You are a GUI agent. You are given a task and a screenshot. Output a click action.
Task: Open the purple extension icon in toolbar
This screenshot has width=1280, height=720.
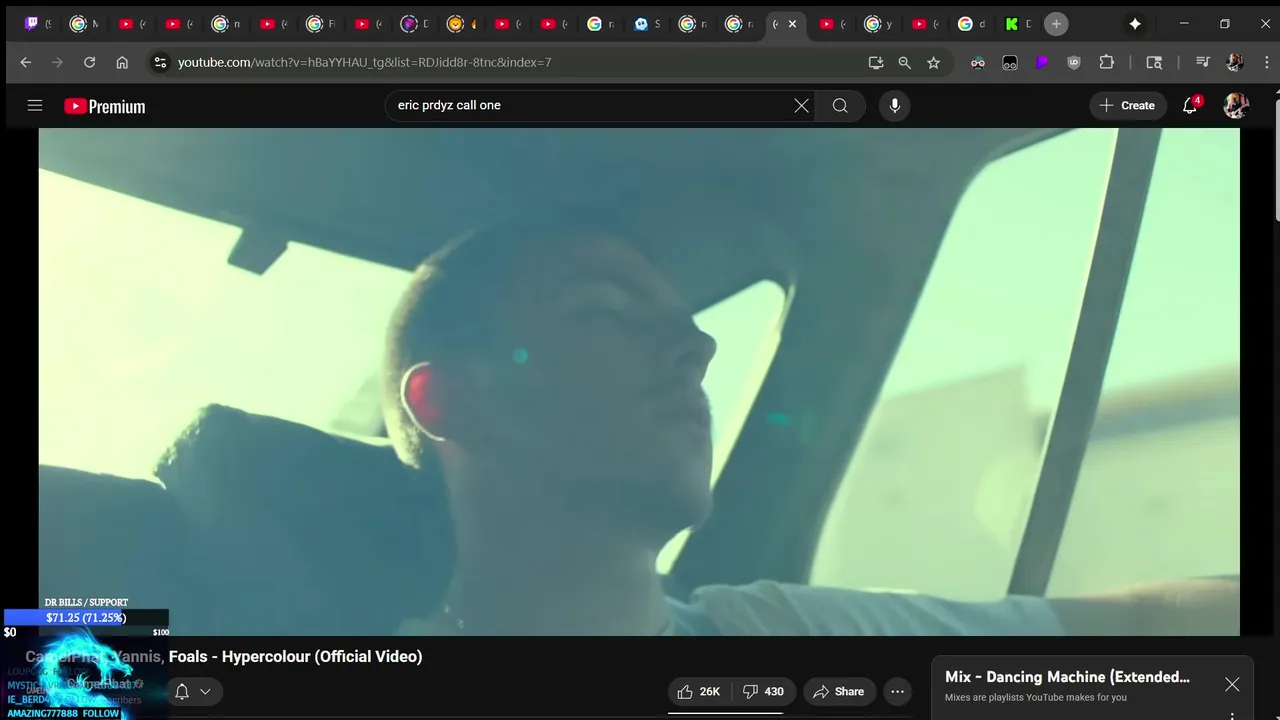(x=1042, y=62)
